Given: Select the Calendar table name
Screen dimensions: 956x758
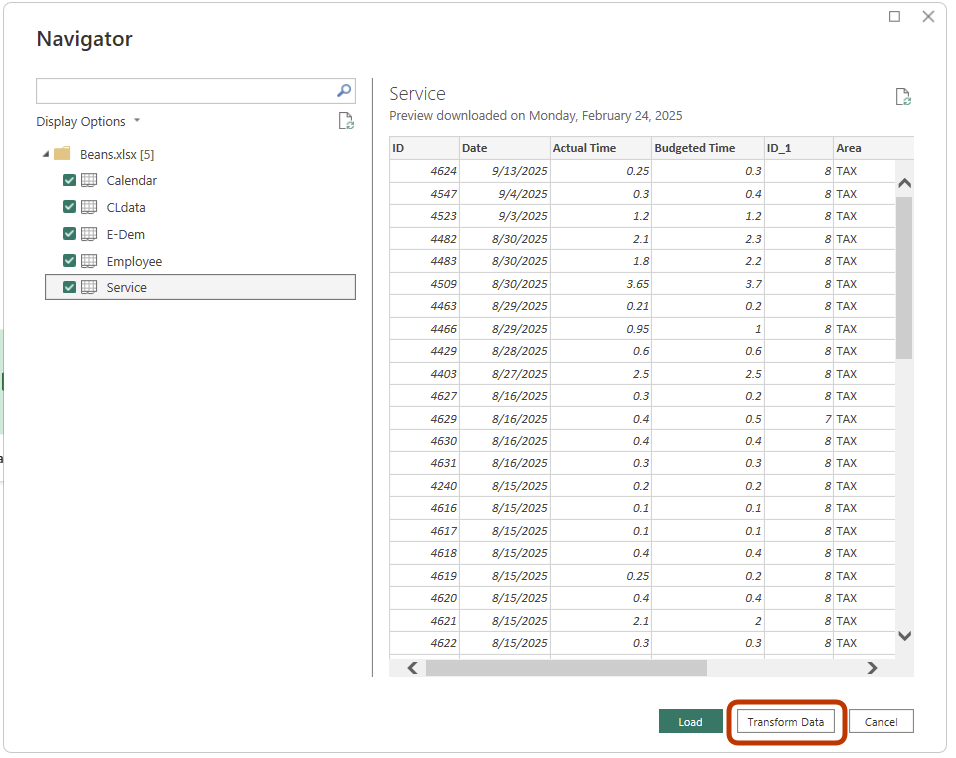Looking at the screenshot, I should coord(132,181).
